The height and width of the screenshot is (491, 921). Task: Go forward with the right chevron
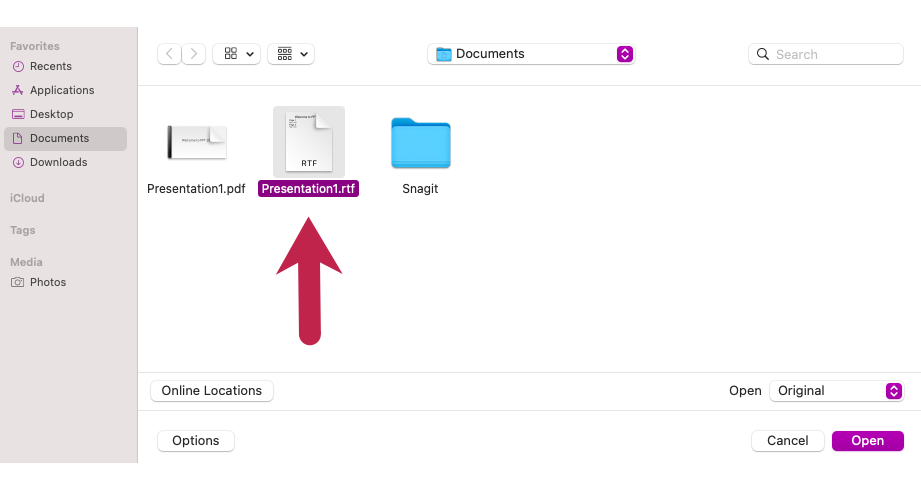(x=194, y=54)
